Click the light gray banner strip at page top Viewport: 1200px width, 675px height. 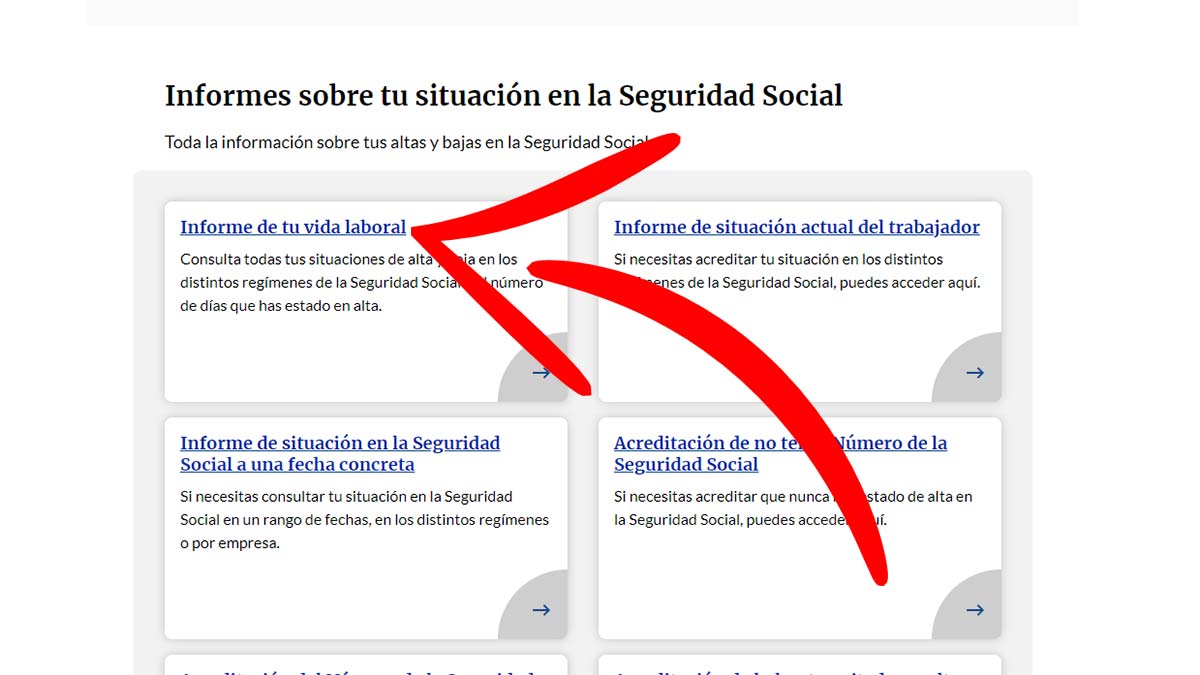tap(582, 12)
